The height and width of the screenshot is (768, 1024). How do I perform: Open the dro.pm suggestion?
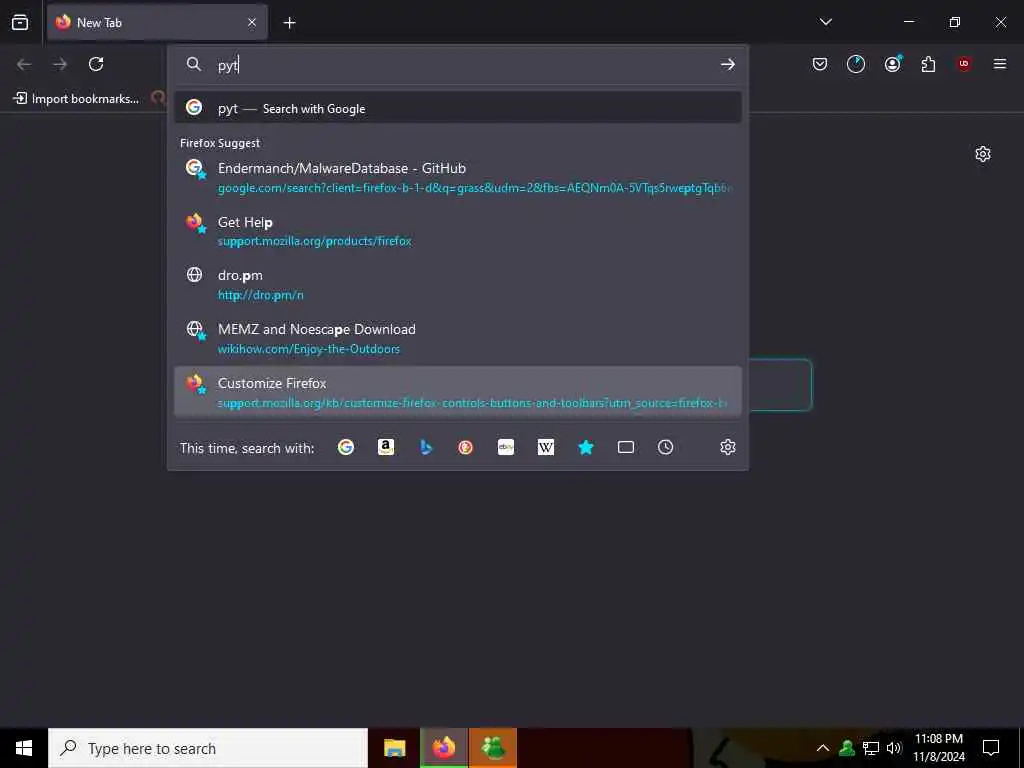[x=458, y=285]
